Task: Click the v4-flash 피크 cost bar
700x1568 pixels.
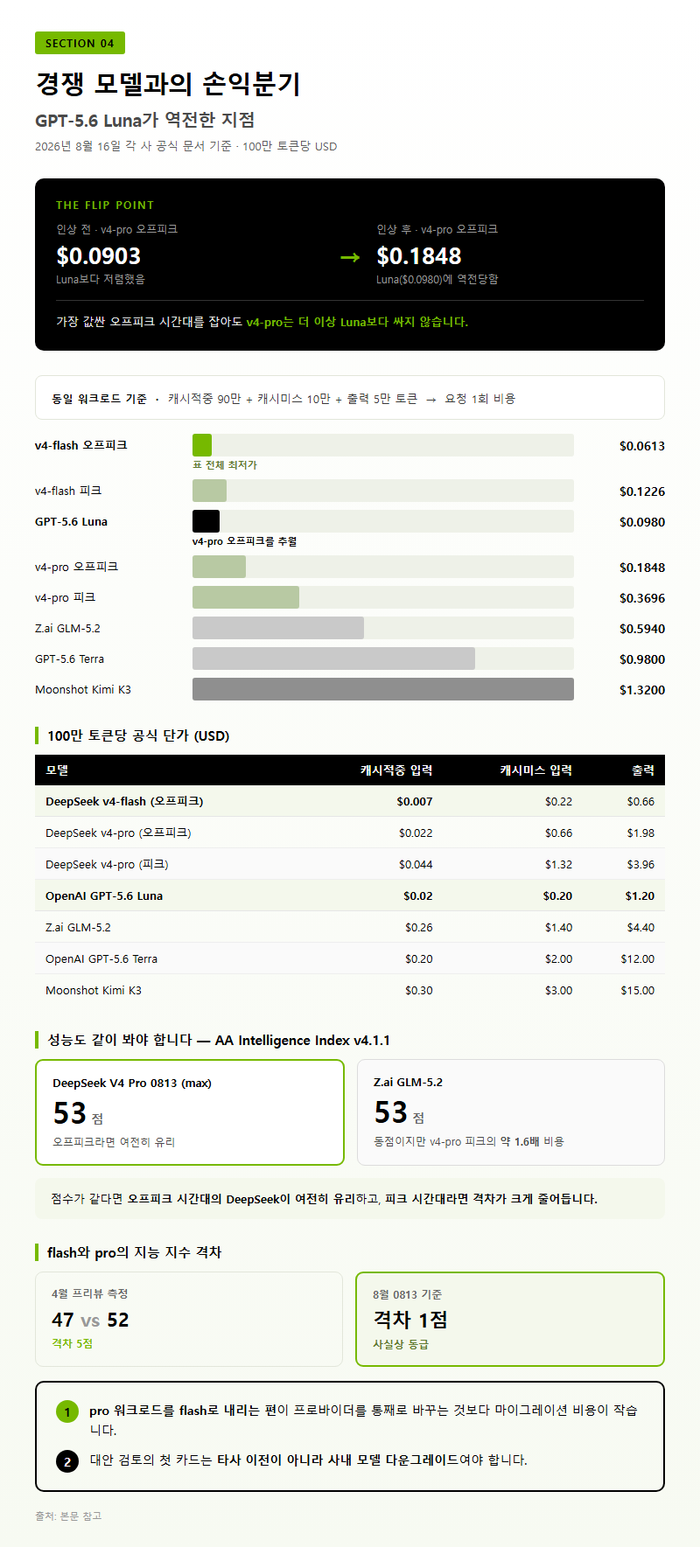Action: 209,491
